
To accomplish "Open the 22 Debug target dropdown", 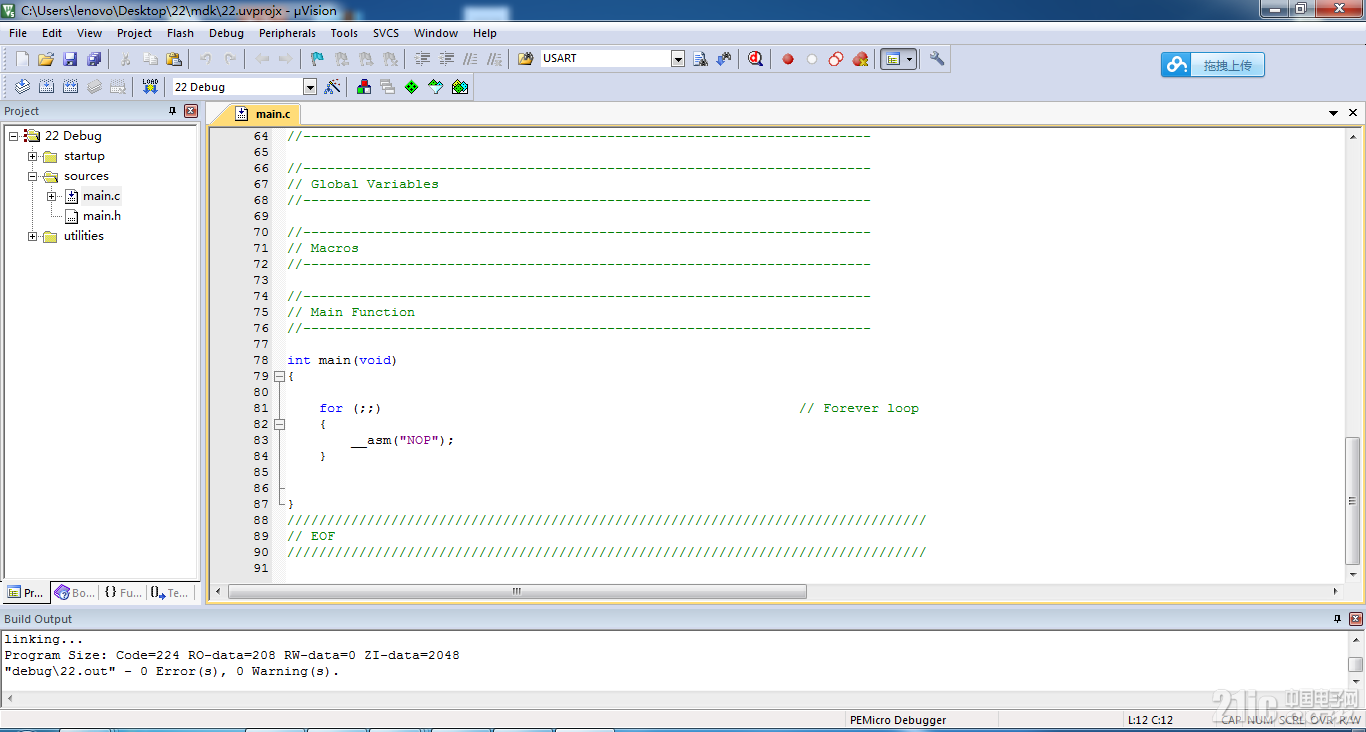I will [310, 87].
